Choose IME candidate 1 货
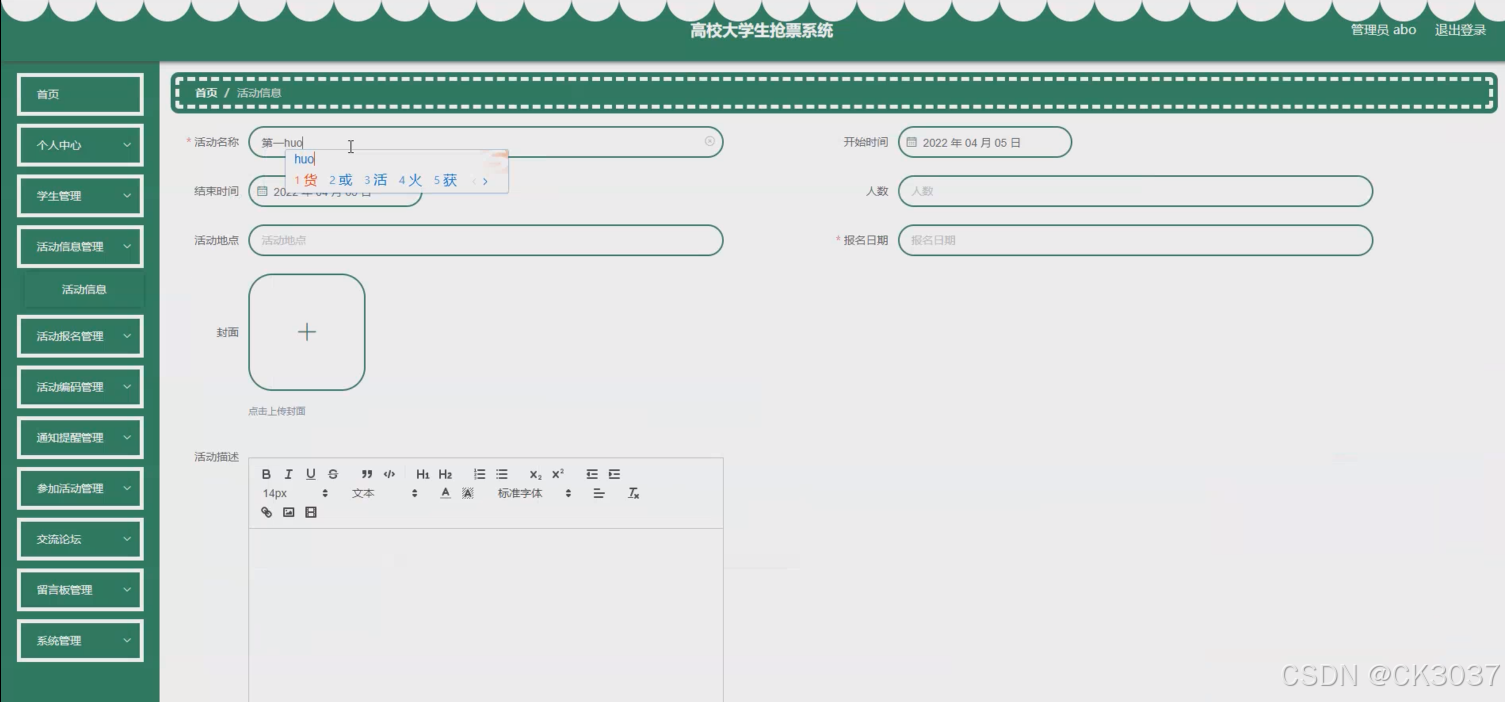Image resolution: width=1505 pixels, height=702 pixels. 306,180
